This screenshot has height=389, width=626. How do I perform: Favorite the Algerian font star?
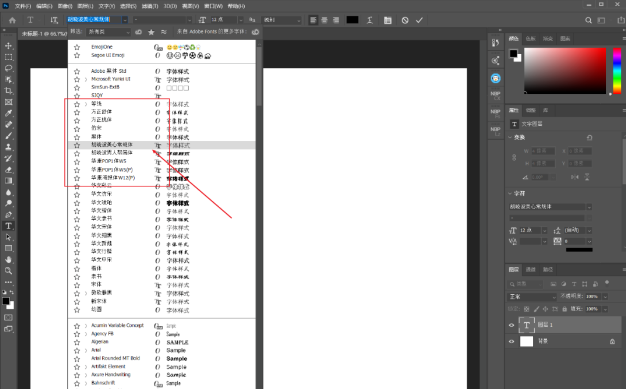77,342
